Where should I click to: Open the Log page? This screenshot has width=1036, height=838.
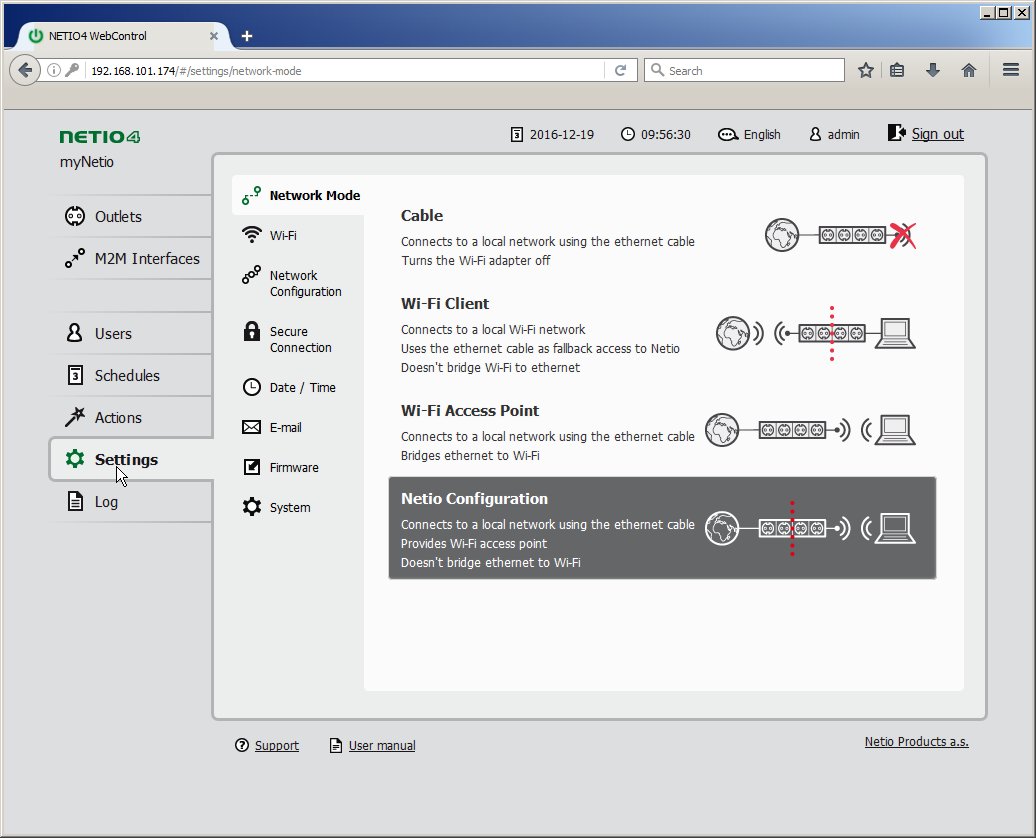[106, 502]
